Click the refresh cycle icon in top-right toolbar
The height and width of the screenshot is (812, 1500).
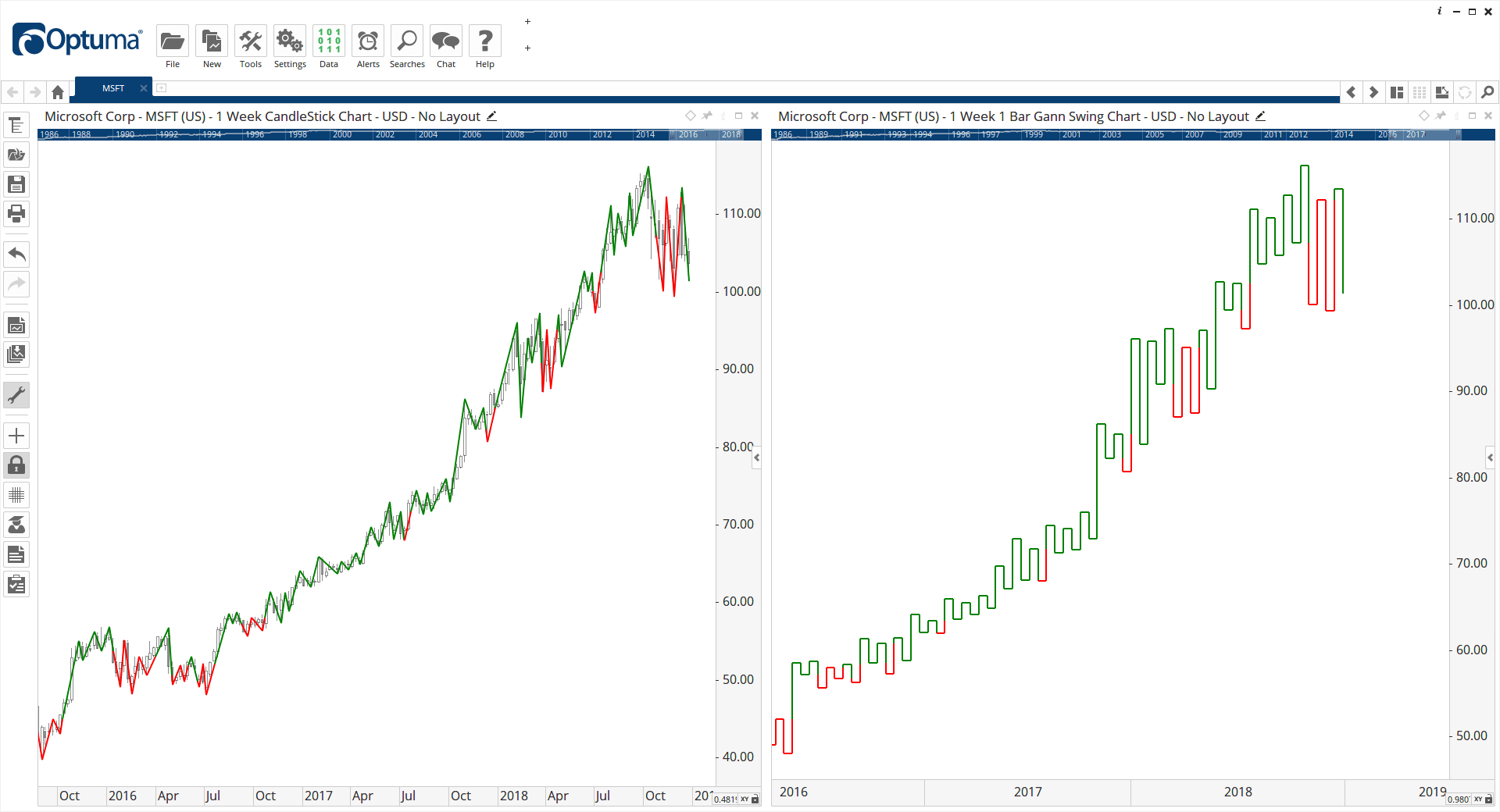coord(1465,92)
